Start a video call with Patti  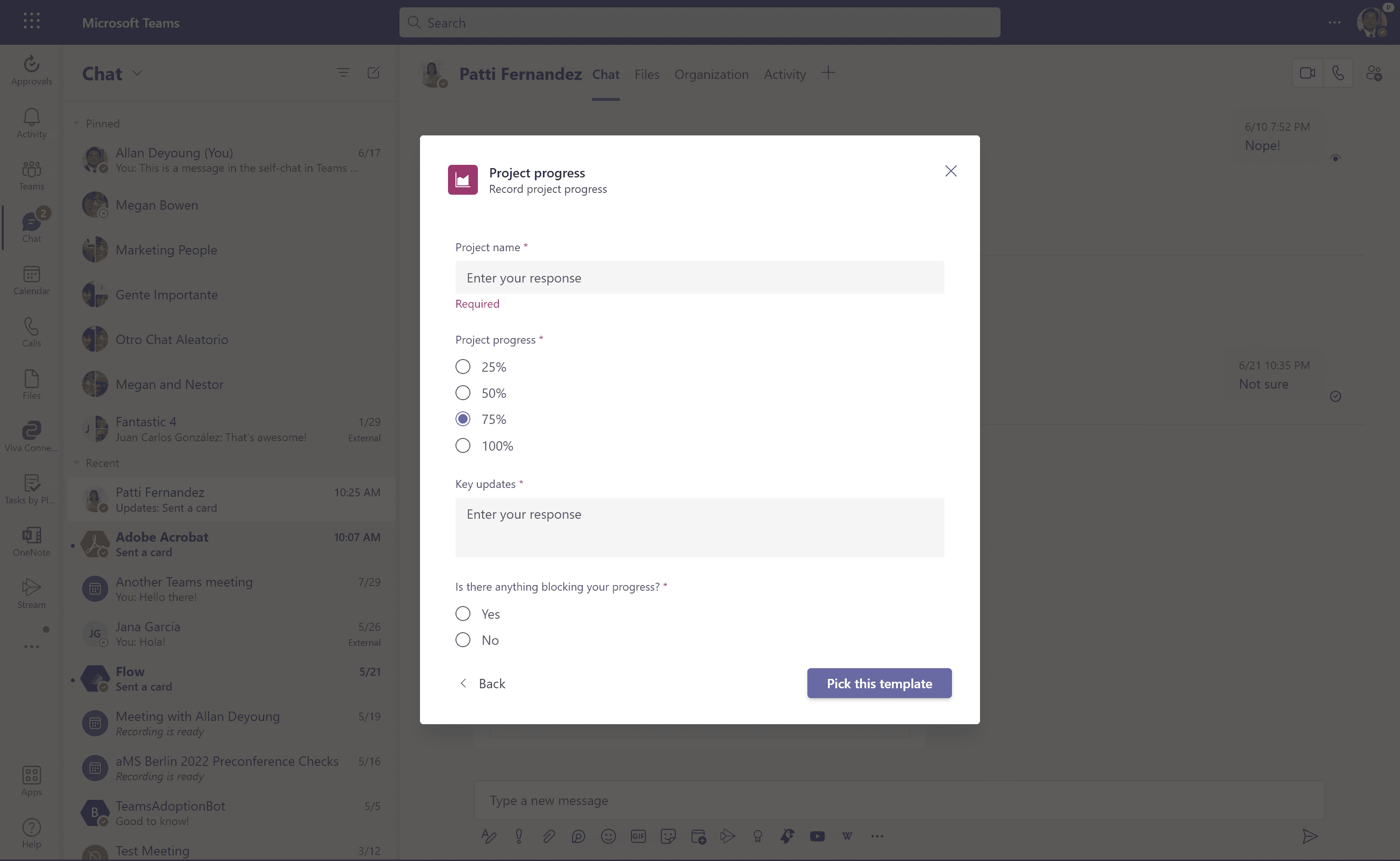click(1307, 73)
